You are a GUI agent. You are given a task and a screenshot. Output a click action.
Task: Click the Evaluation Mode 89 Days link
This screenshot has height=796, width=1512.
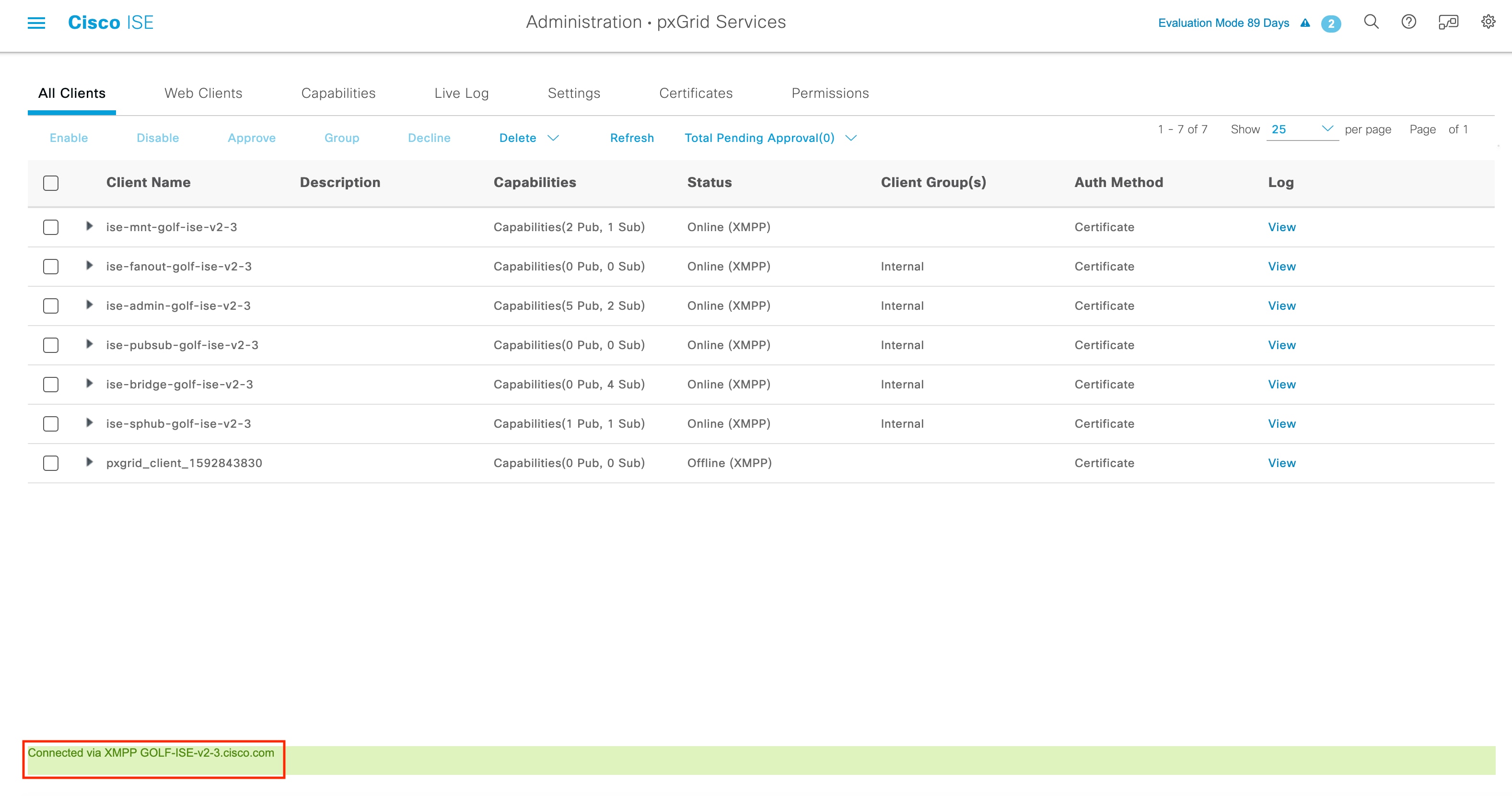coord(1223,23)
